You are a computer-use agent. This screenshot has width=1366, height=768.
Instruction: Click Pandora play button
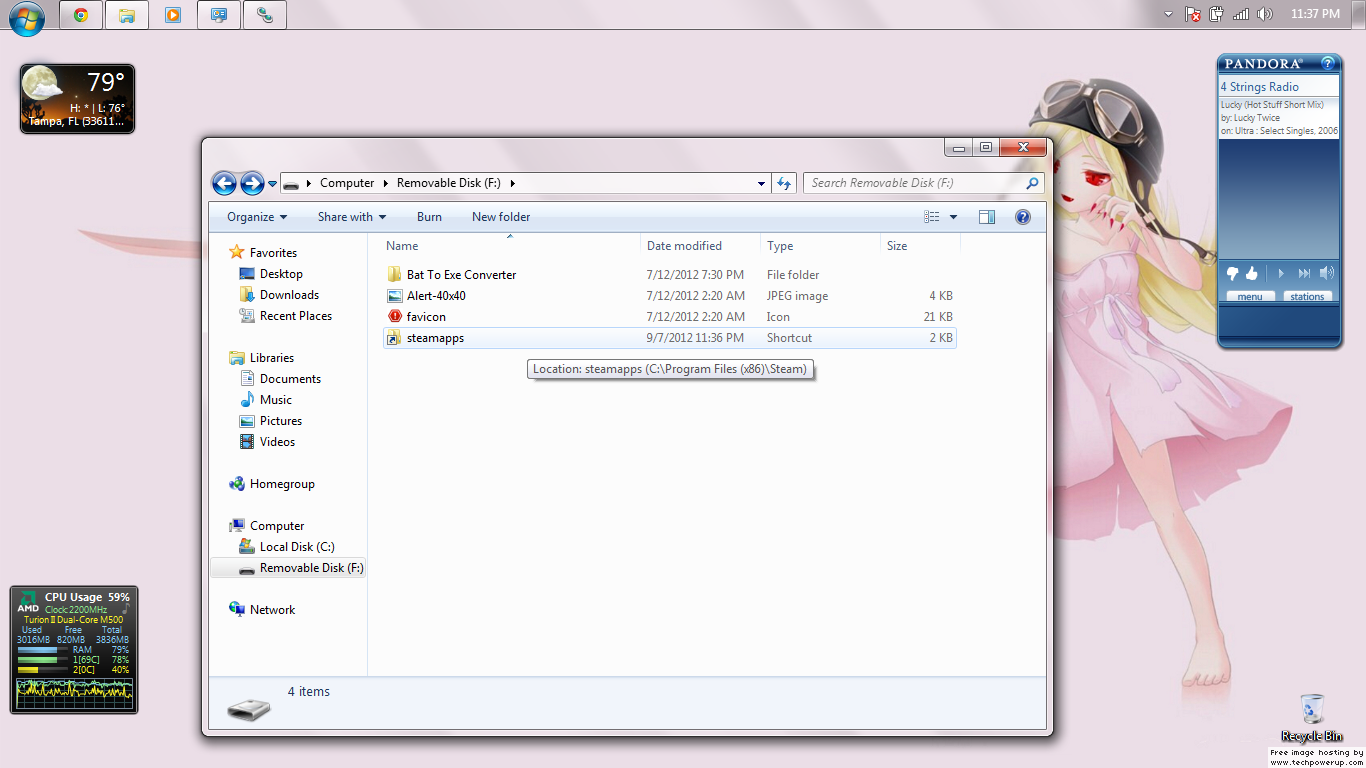pos(1280,273)
